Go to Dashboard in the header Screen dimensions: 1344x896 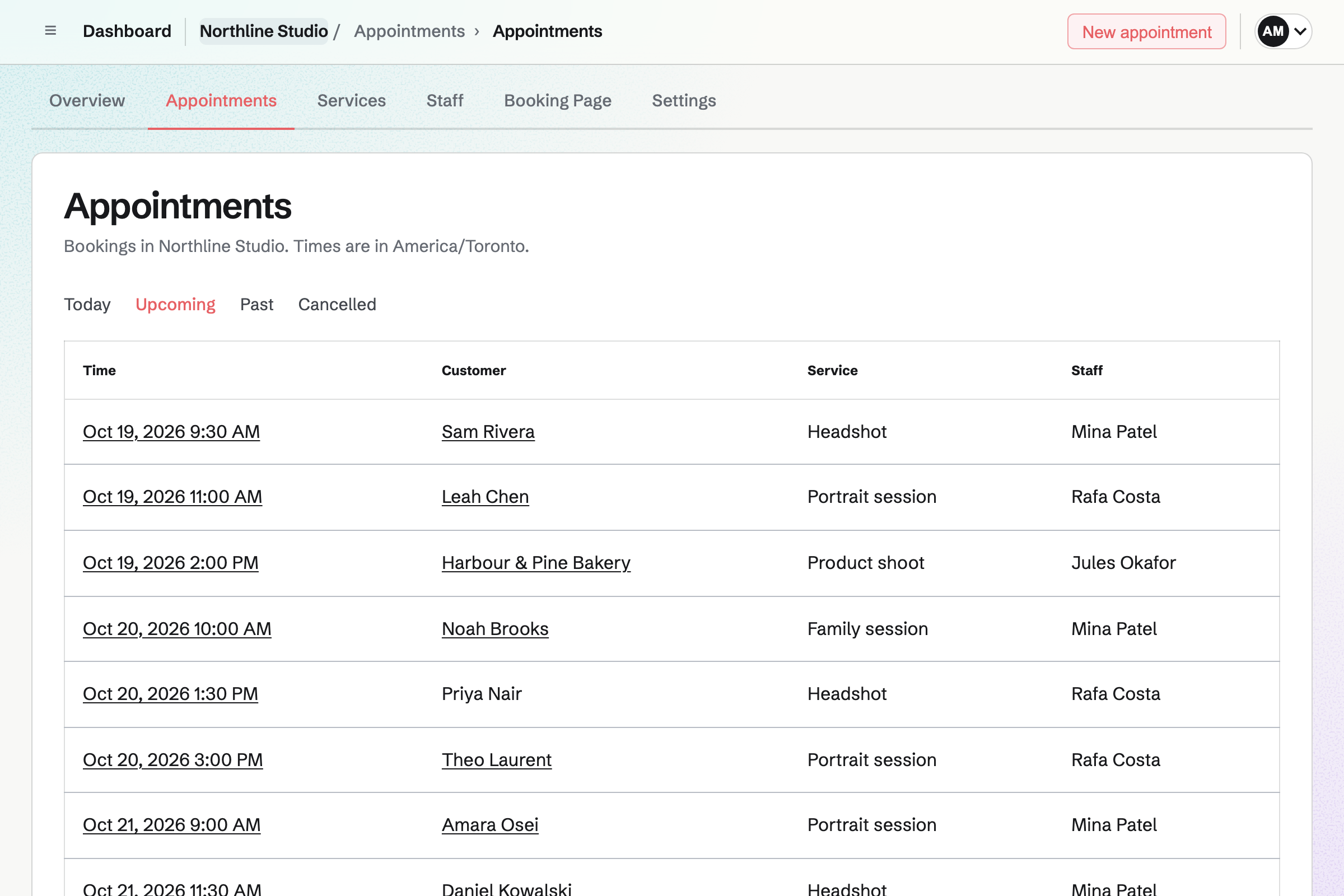point(127,31)
